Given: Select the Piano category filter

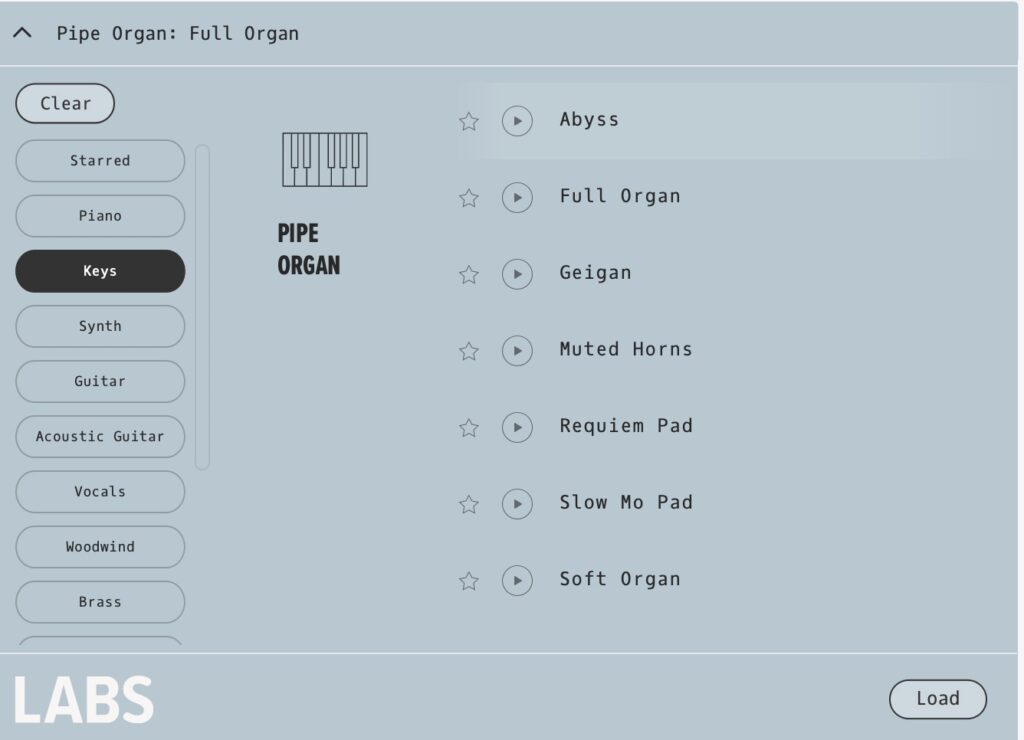Looking at the screenshot, I should point(100,216).
